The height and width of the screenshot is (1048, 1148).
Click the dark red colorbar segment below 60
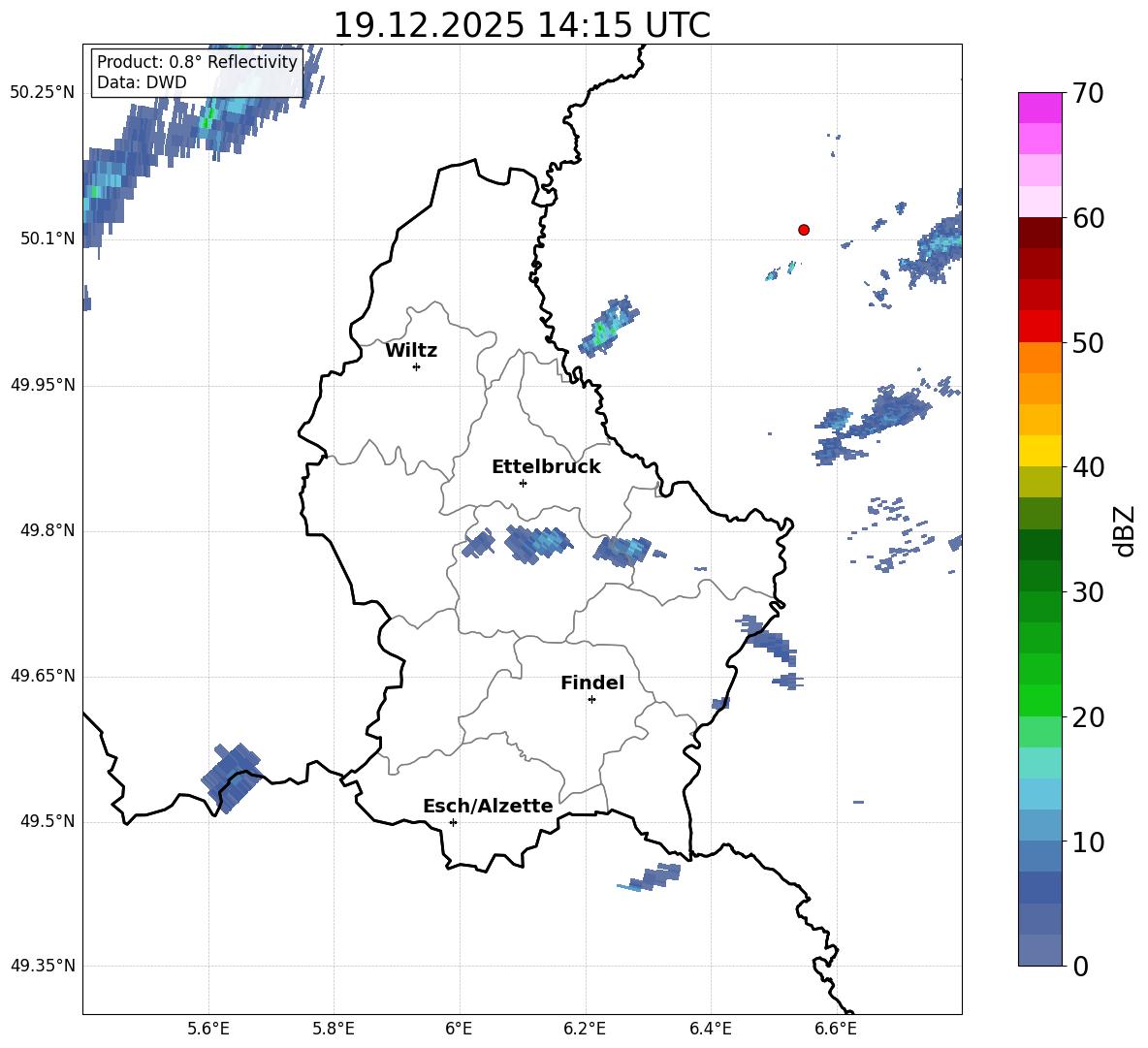point(1039,233)
